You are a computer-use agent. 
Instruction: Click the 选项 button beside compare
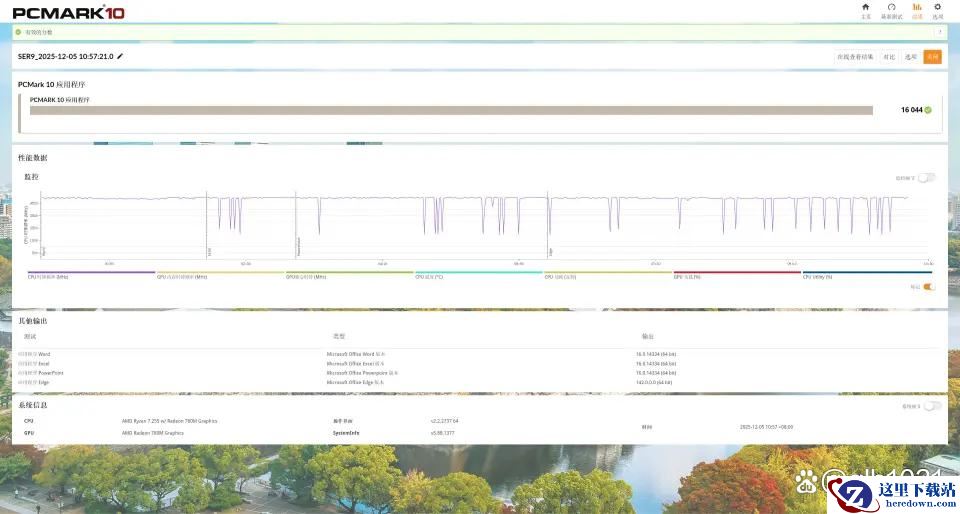(x=911, y=57)
